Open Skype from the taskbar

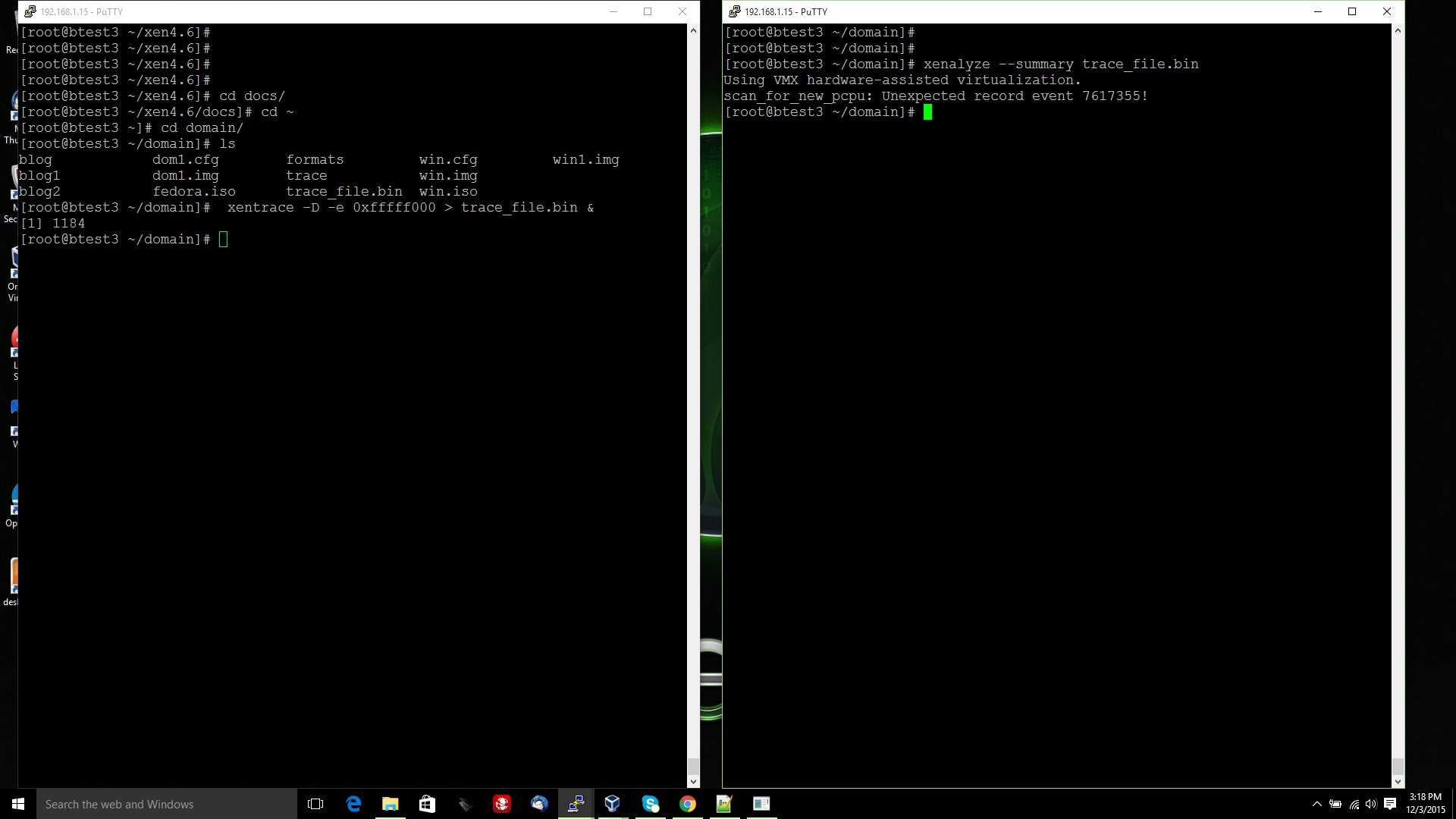(x=651, y=804)
